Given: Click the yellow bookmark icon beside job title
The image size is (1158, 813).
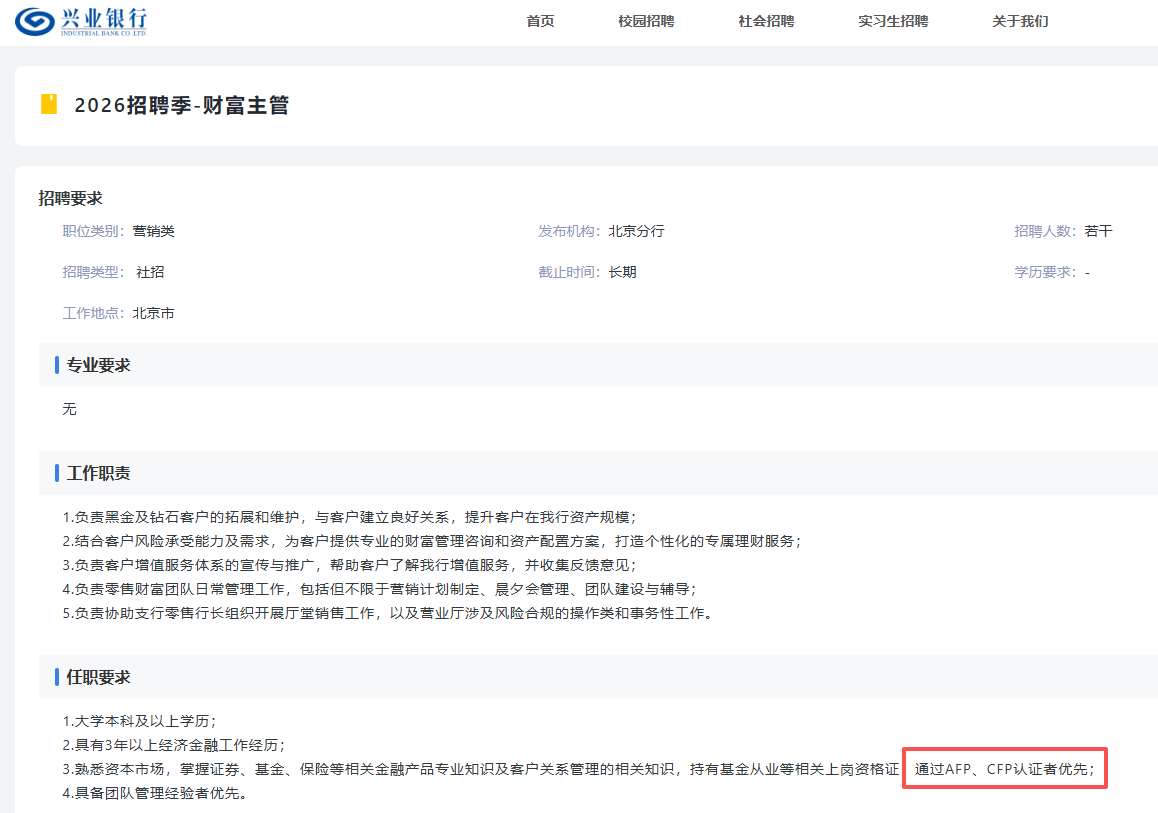Looking at the screenshot, I should click(48, 104).
